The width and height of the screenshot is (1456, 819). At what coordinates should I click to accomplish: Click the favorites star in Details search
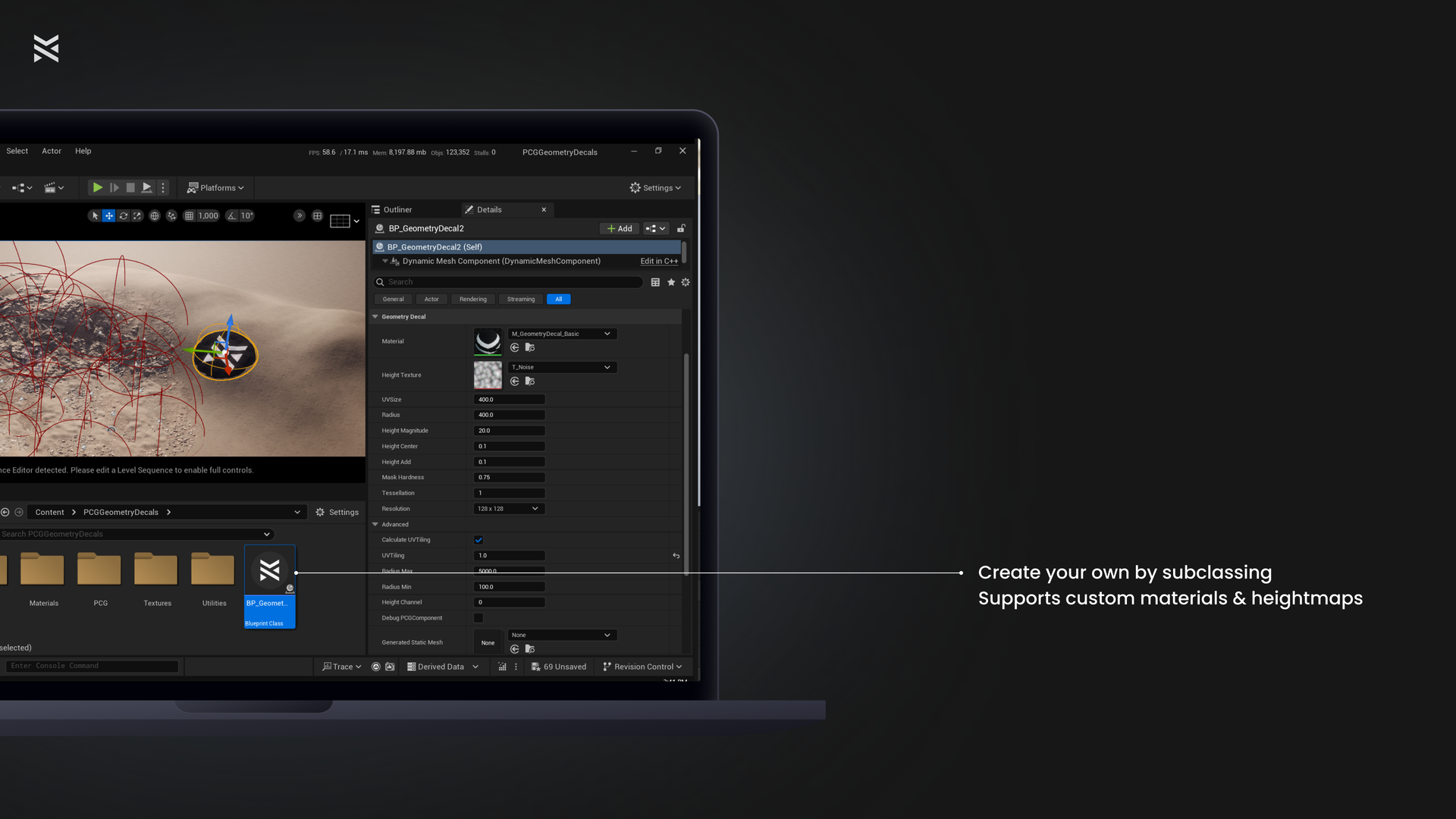point(671,282)
